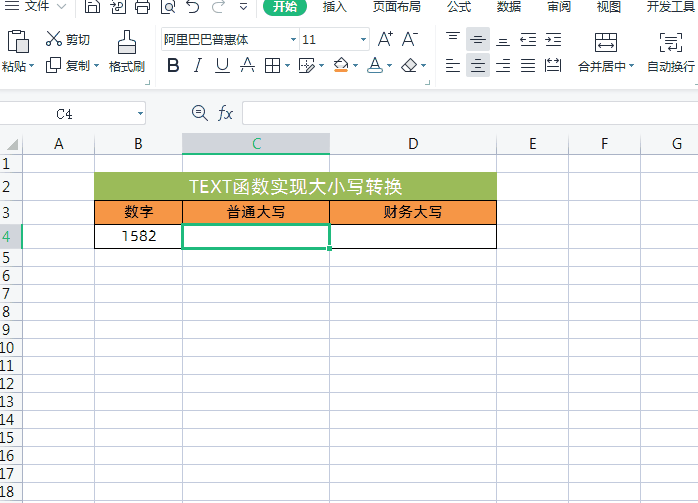The image size is (698, 503).
Task: Click the center horizontally align icon
Action: (478, 65)
